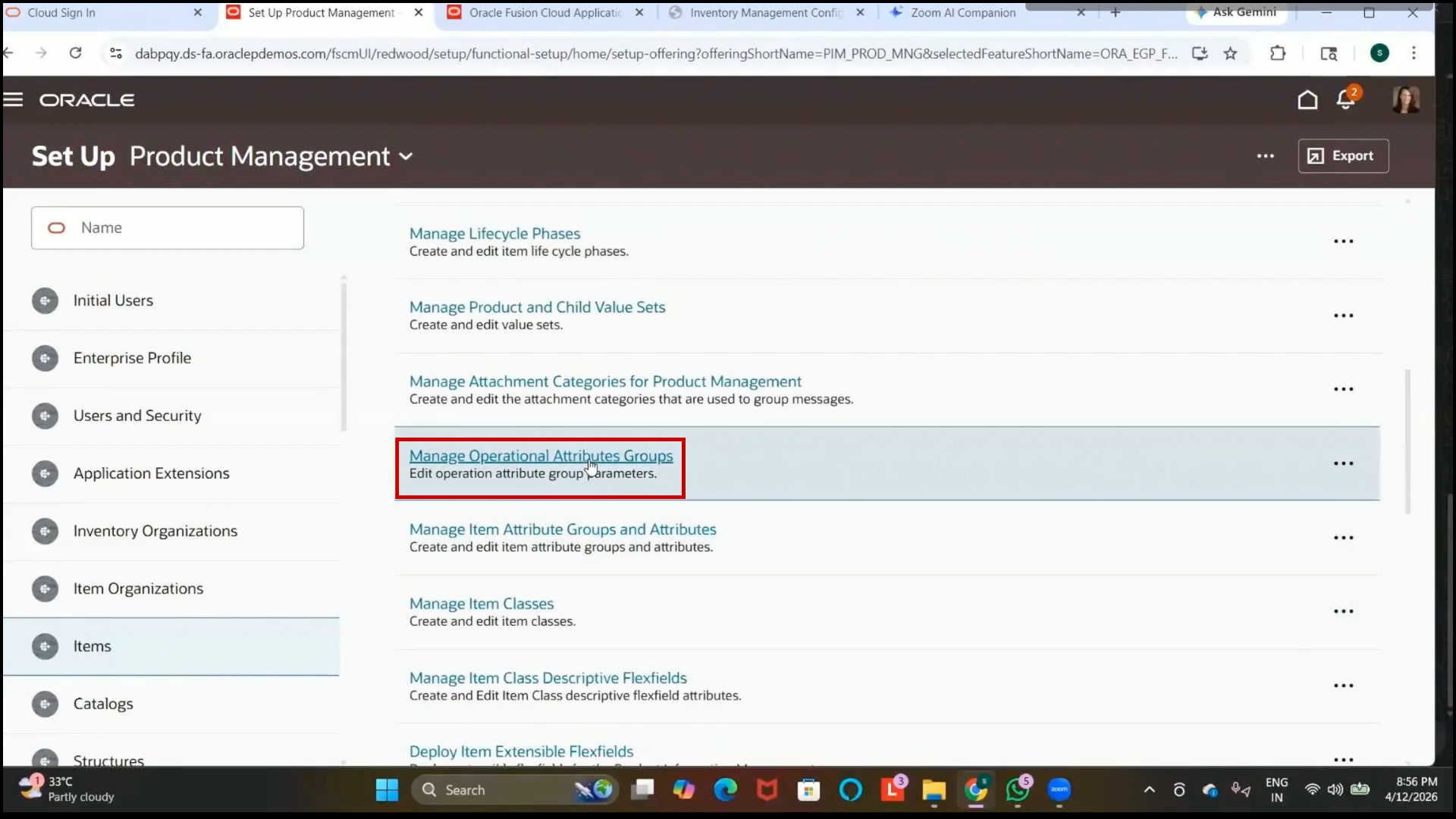Open actions menu for Manage Product Value Sets
1456x819 pixels.
point(1343,315)
